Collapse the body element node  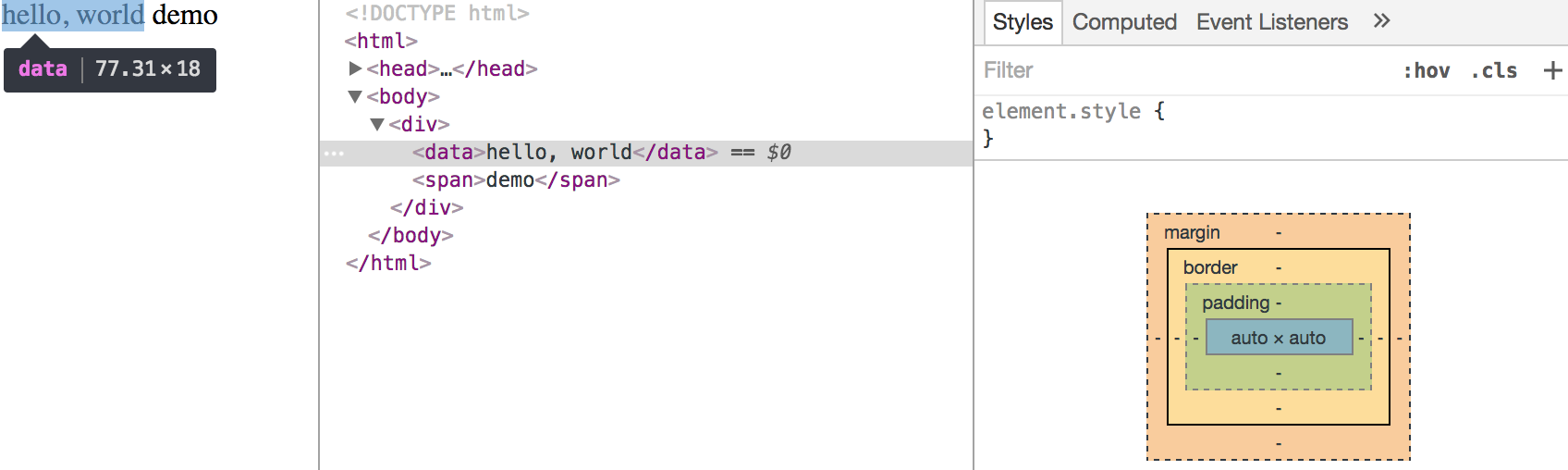click(355, 96)
